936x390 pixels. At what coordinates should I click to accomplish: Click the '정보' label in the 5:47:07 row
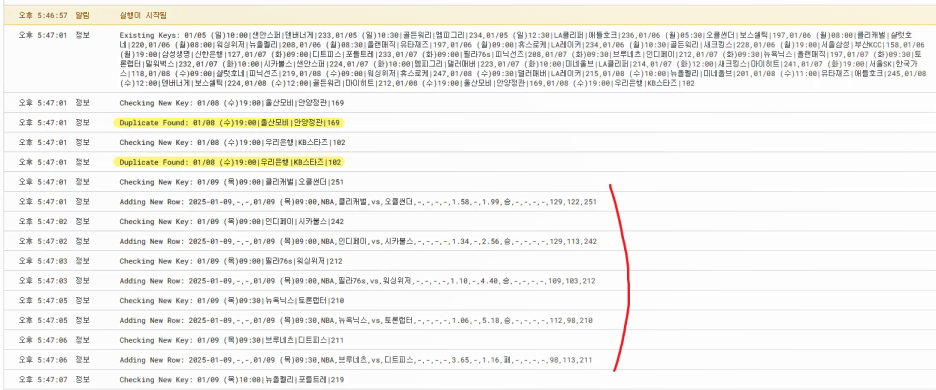click(x=82, y=380)
